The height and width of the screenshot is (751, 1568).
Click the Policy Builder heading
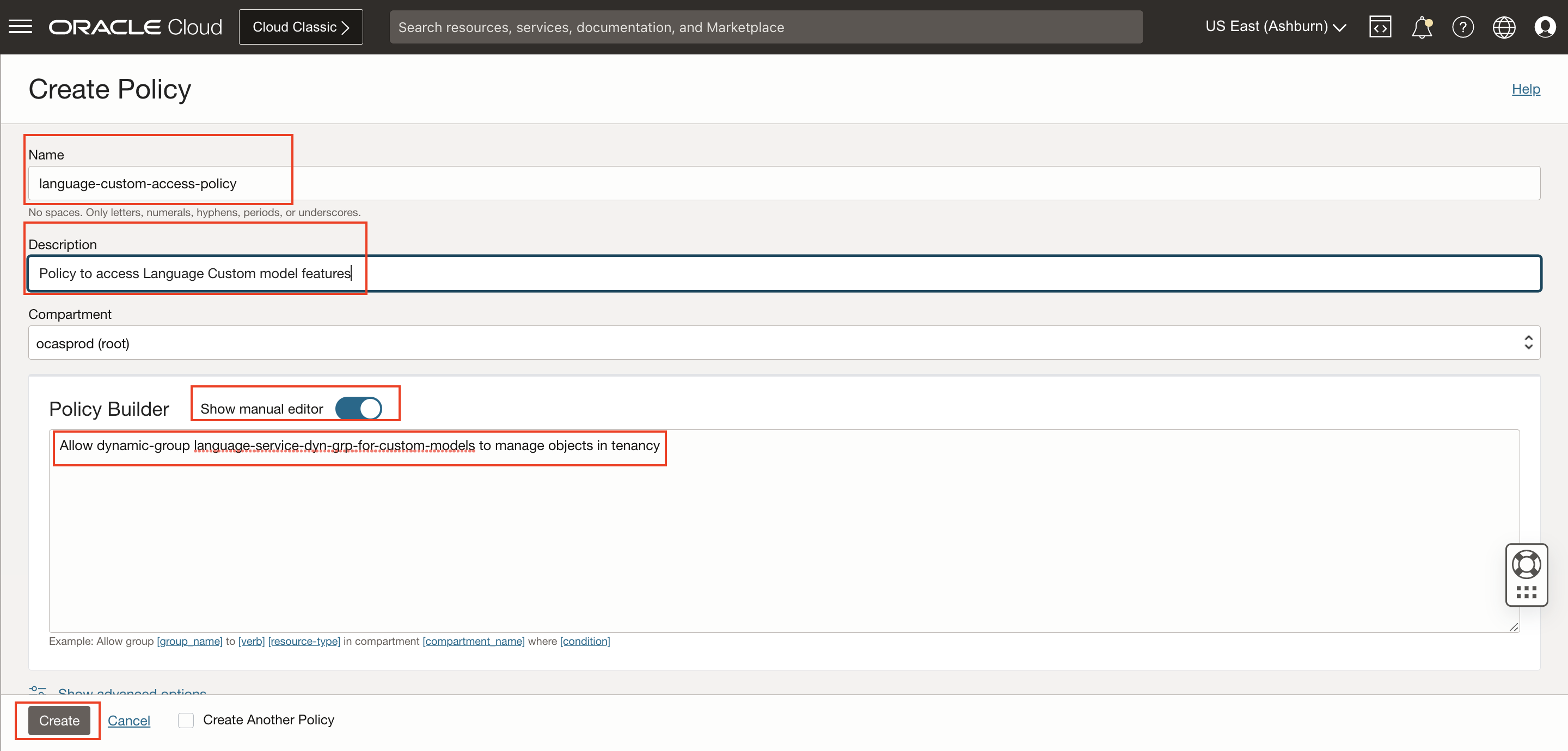[109, 408]
